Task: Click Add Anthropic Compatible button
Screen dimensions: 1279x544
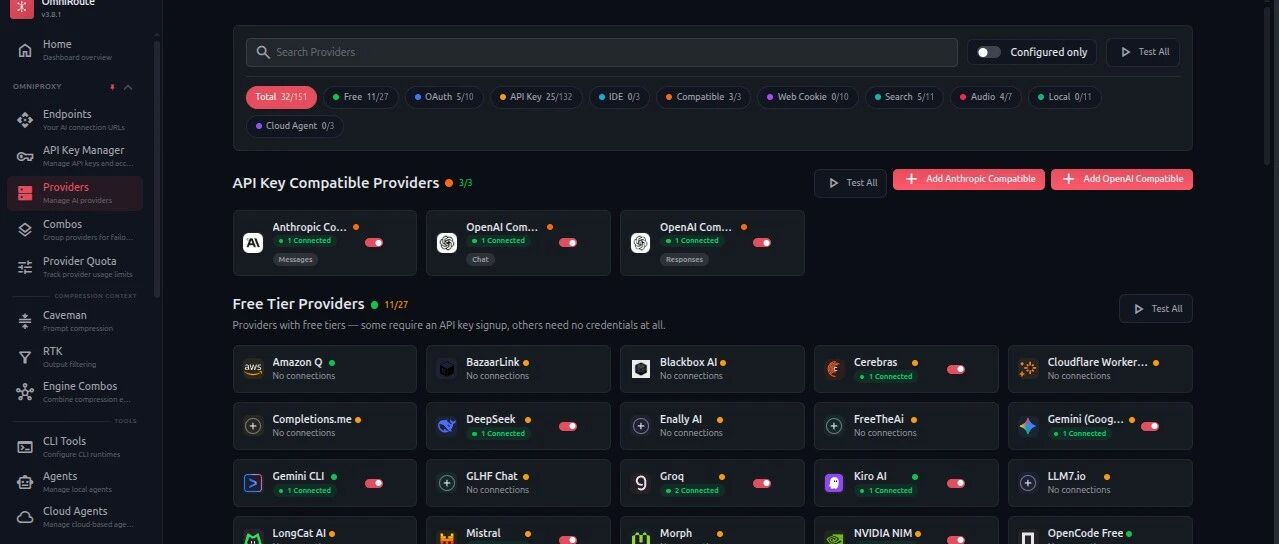Action: click(x=969, y=179)
